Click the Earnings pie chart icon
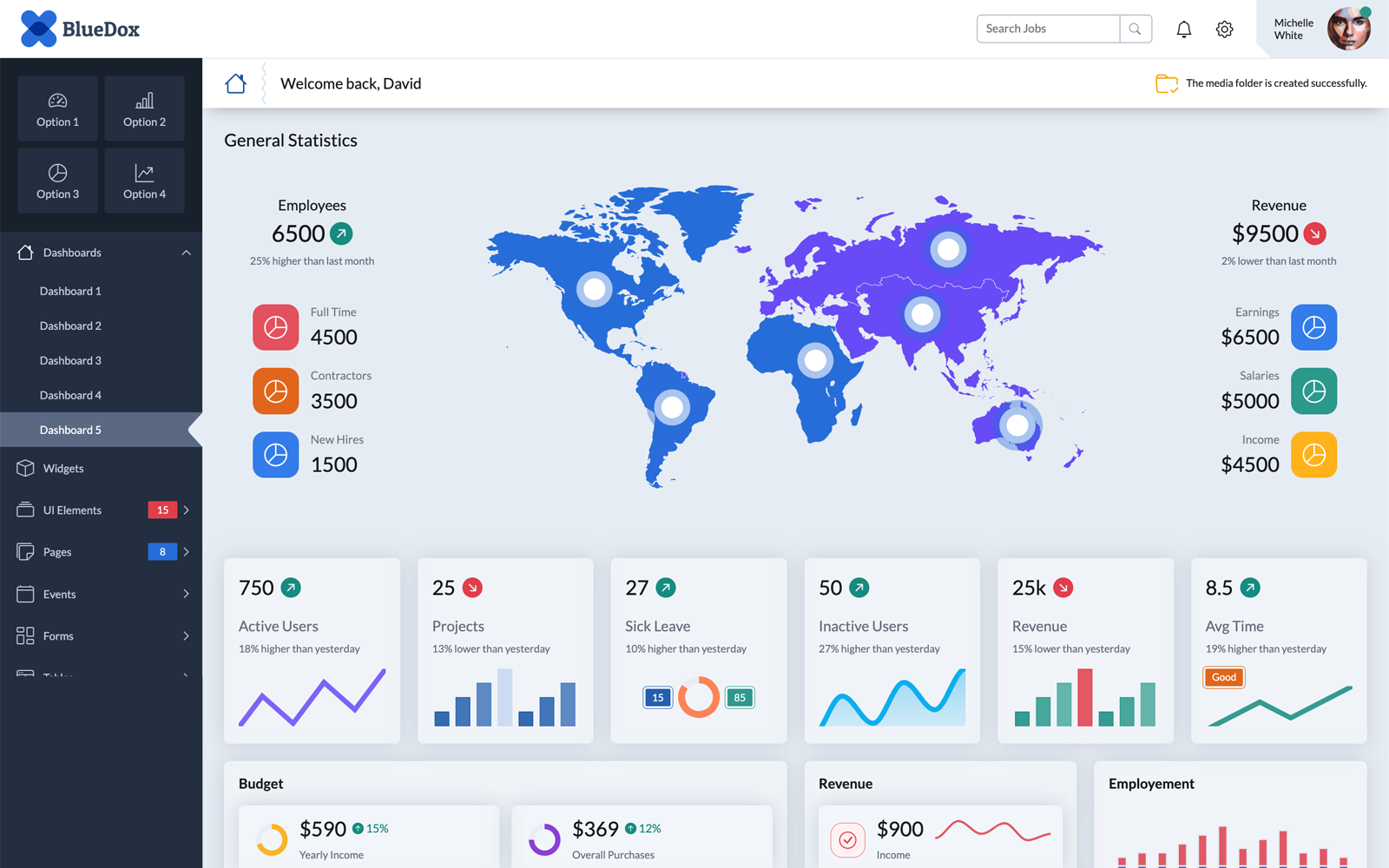 click(1313, 327)
